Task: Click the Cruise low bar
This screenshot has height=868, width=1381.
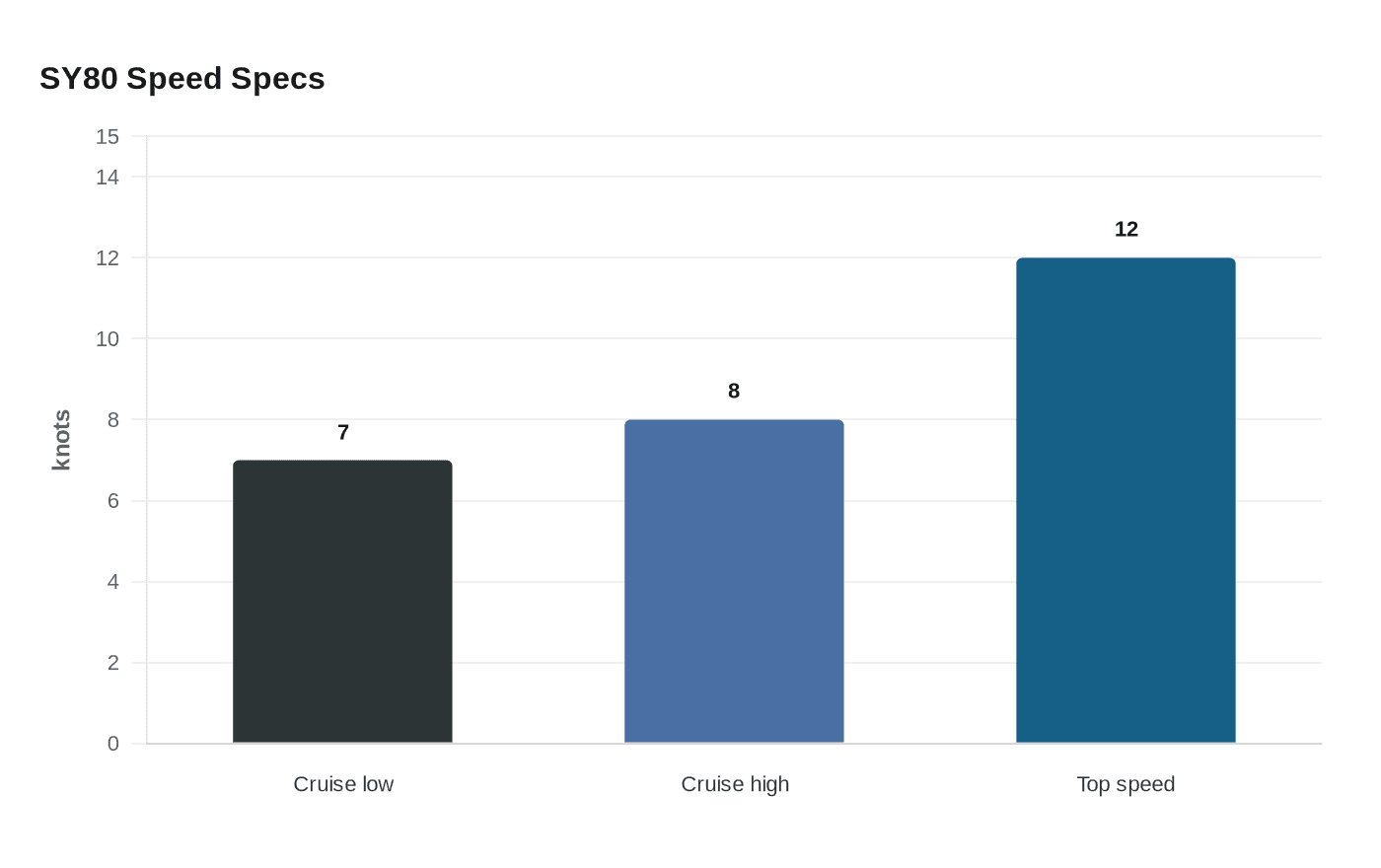Action: click(x=342, y=602)
